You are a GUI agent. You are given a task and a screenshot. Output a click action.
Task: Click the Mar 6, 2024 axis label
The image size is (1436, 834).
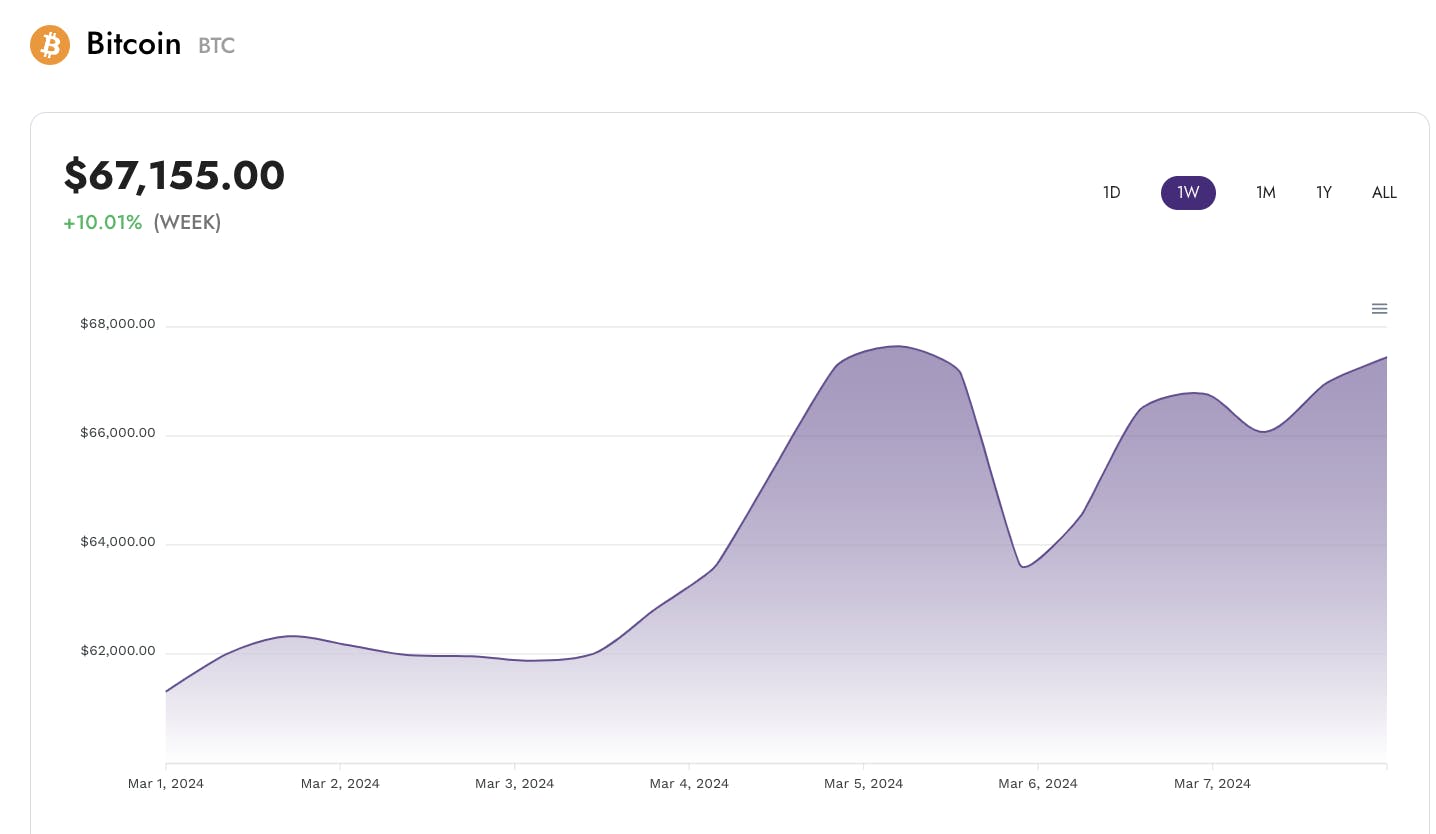[x=1038, y=784]
